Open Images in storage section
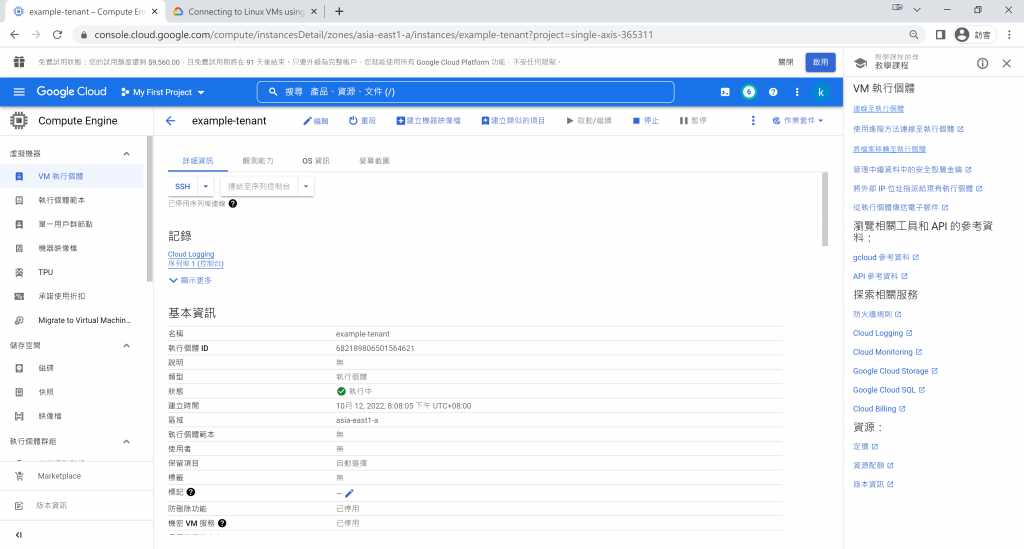Image resolution: width=1024 pixels, height=549 pixels. 72,416
